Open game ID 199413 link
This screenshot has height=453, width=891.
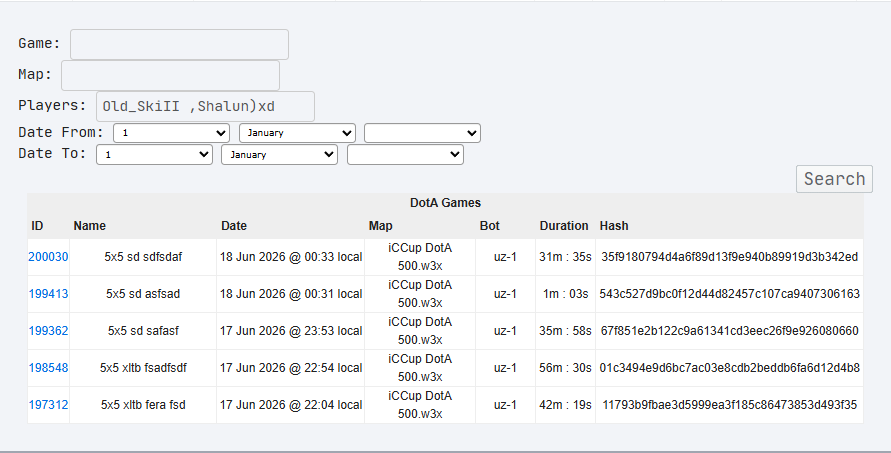tap(48, 294)
